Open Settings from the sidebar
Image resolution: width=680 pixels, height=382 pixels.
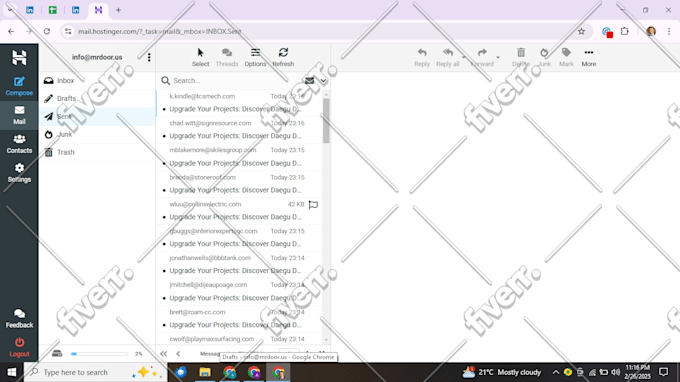coord(19,173)
